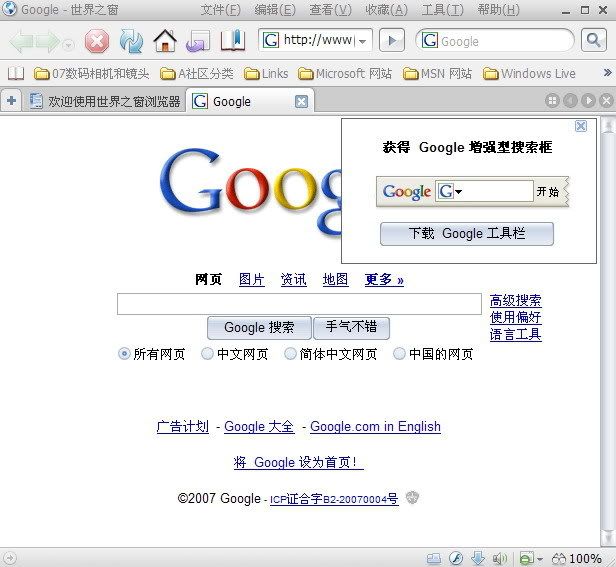Click the 资讯 link
Image resolution: width=616 pixels, height=567 pixels.
coord(293,279)
